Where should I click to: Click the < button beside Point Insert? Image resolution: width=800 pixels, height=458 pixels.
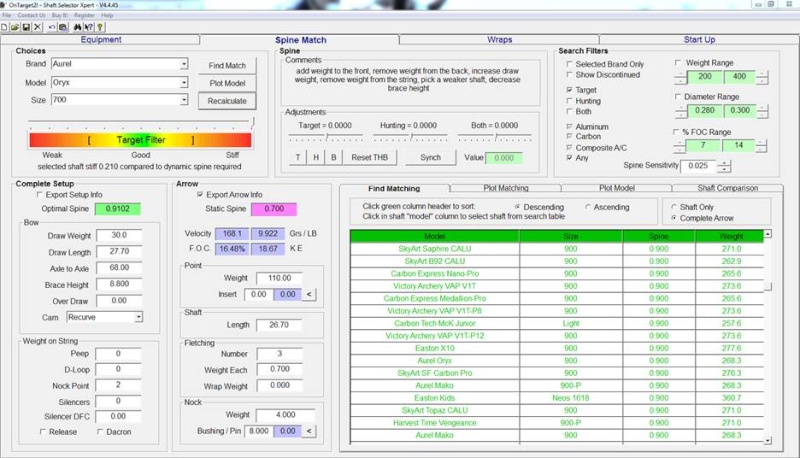pos(309,294)
